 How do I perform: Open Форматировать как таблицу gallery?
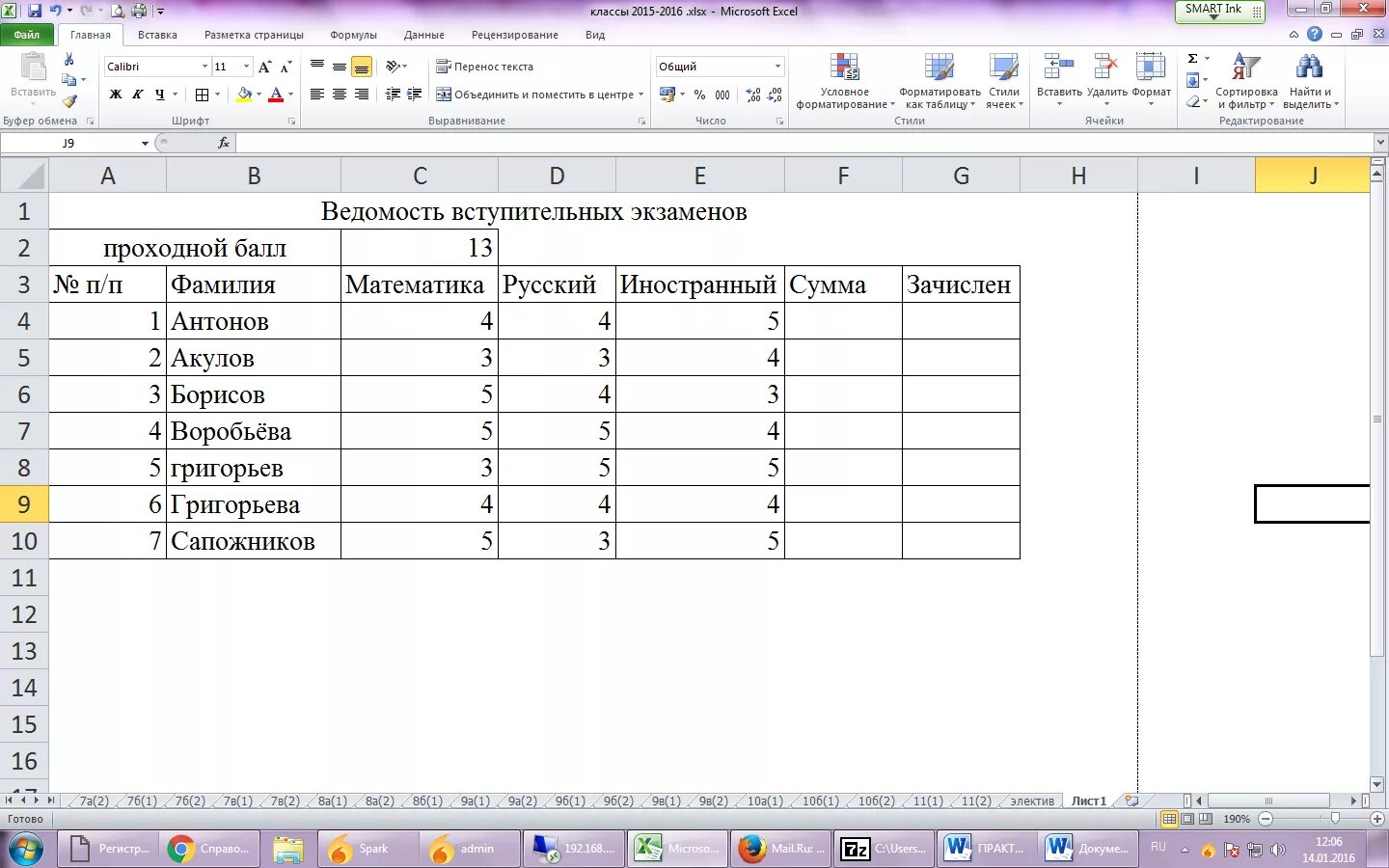(940, 81)
